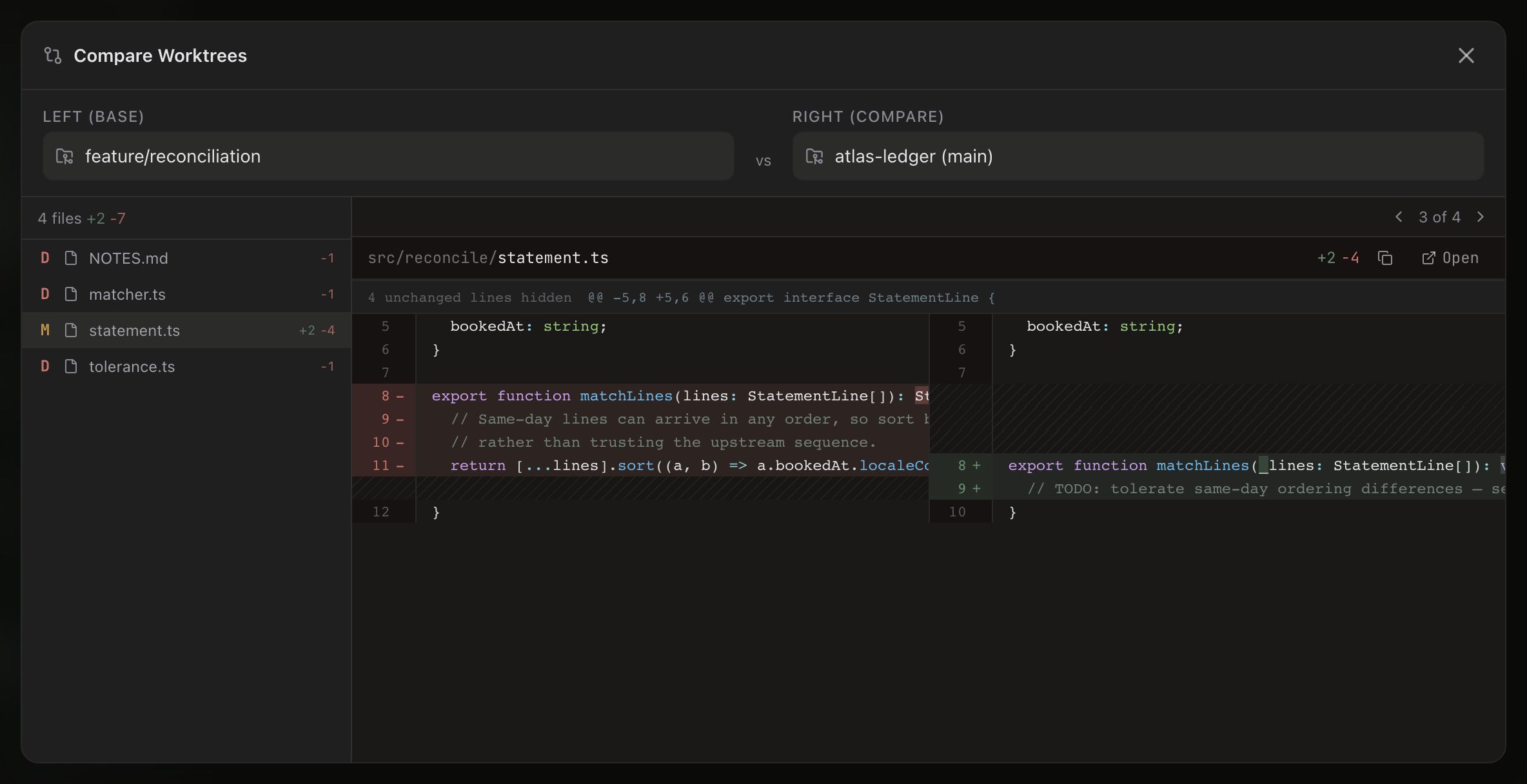Image resolution: width=1527 pixels, height=784 pixels.
Task: Click removed comment line 9 'Same-day lines'
Action: [x=640, y=419]
